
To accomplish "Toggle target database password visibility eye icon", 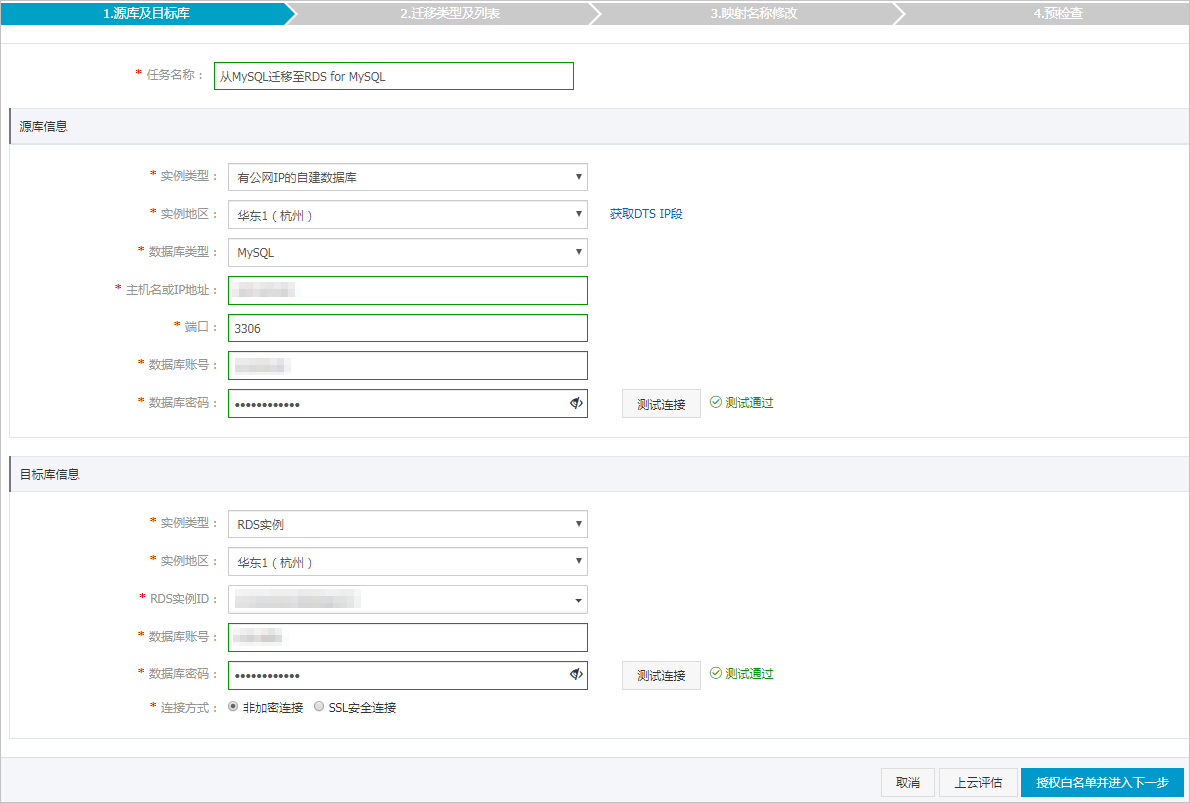I will click(x=576, y=674).
